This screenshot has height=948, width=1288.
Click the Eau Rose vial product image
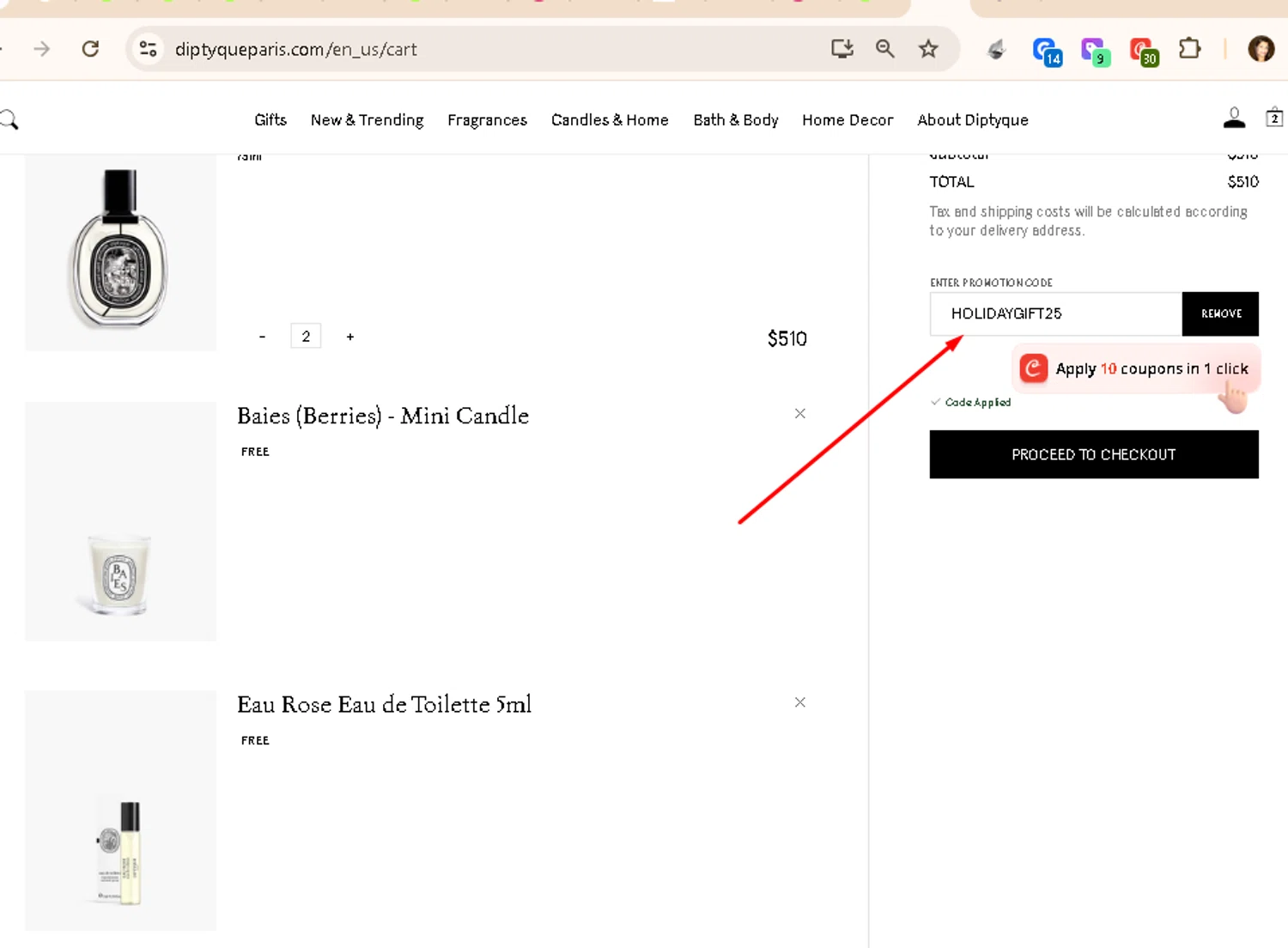point(120,811)
